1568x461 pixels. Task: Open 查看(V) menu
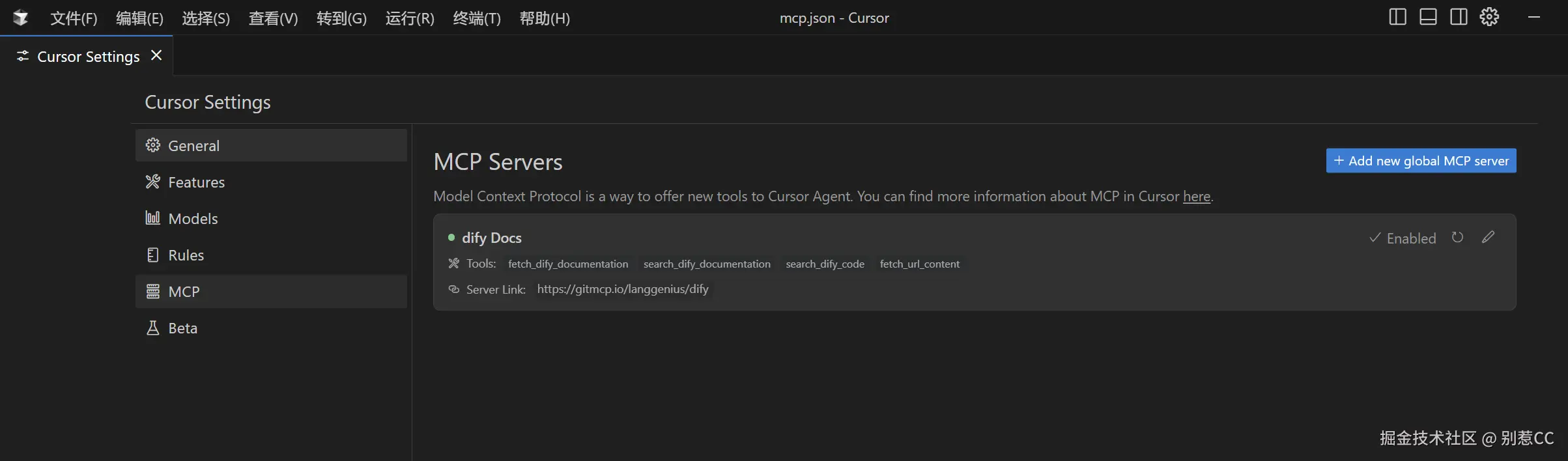coord(273,18)
